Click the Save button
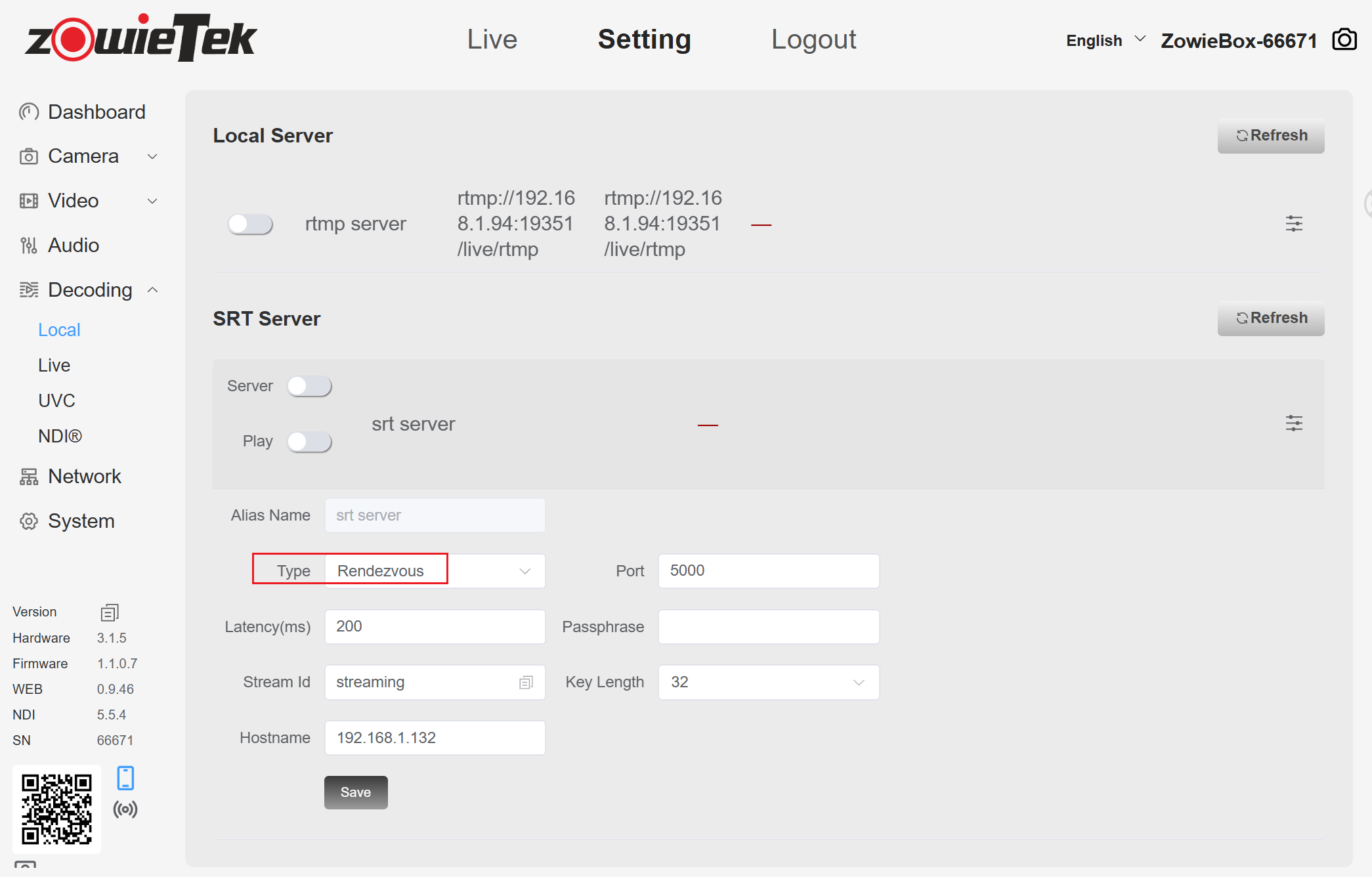1372x877 pixels. pos(355,792)
